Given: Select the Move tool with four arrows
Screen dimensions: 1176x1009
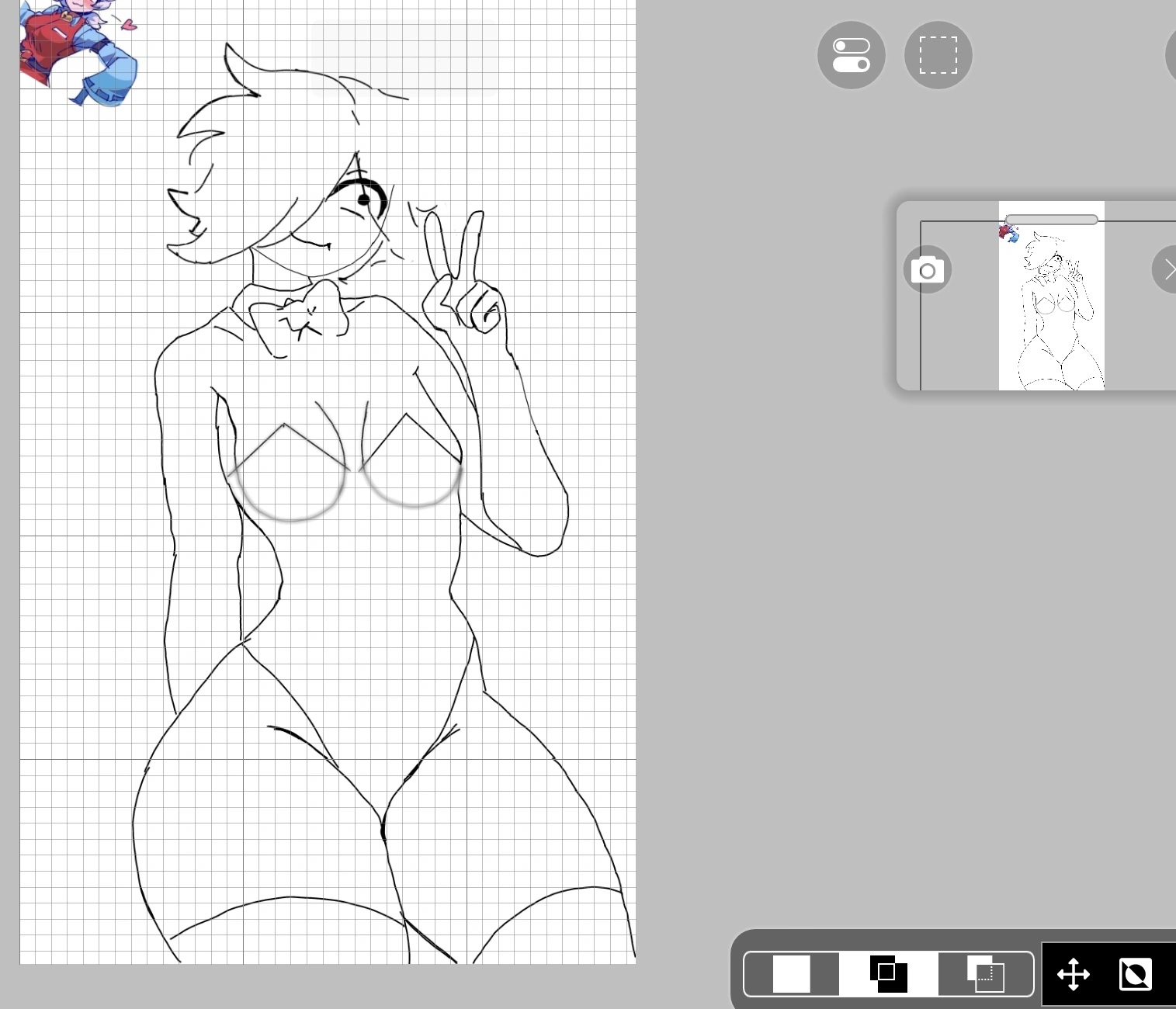Looking at the screenshot, I should tap(1074, 974).
